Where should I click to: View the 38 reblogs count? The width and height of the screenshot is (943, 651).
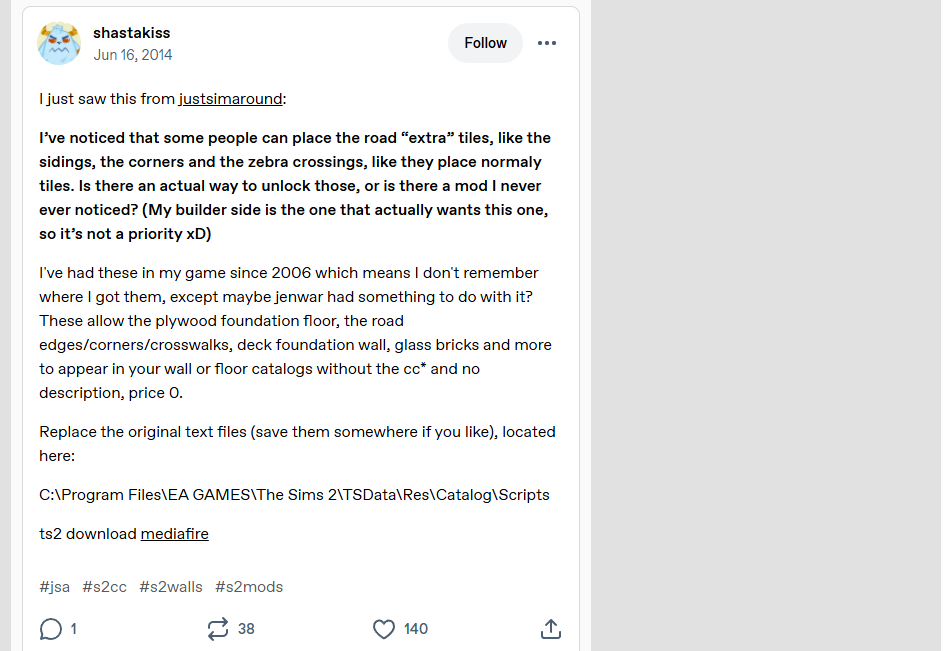(246, 629)
